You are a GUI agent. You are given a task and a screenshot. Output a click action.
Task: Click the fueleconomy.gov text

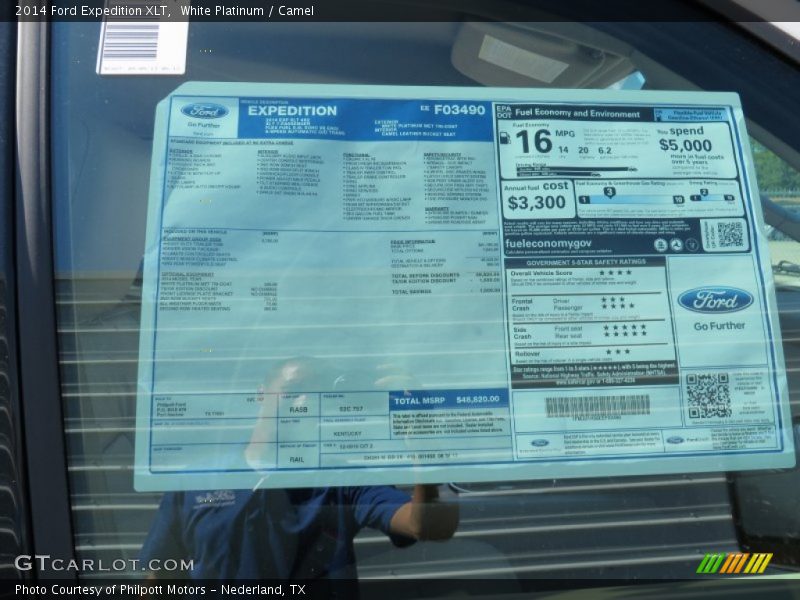click(548, 243)
